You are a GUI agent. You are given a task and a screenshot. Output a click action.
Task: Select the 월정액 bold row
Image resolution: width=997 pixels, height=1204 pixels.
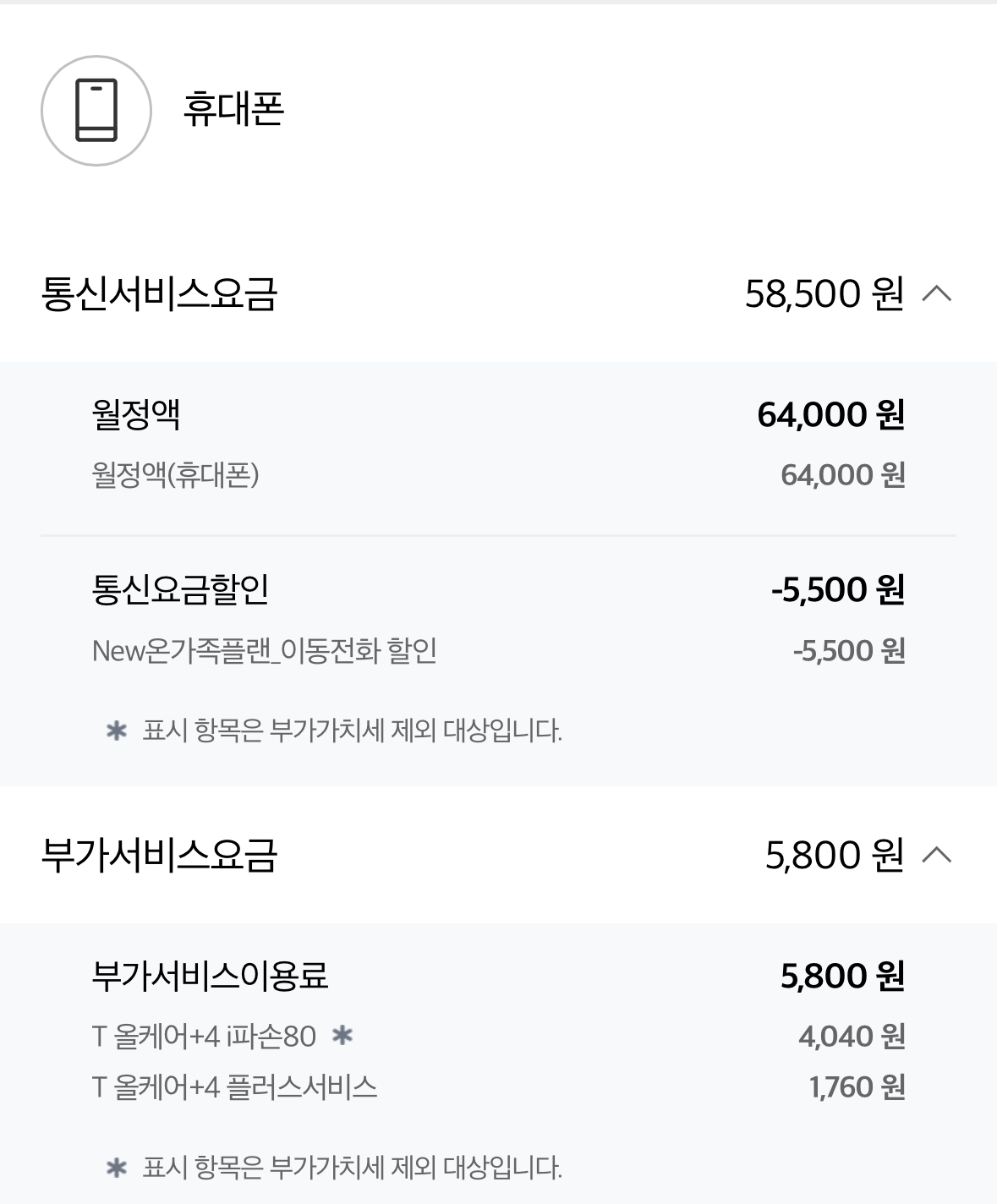(x=498, y=414)
